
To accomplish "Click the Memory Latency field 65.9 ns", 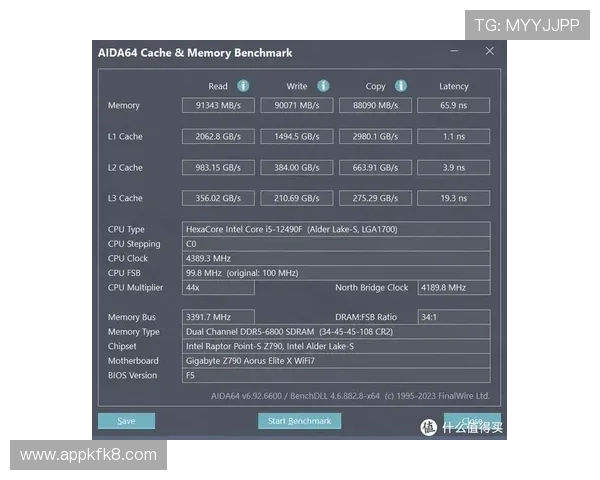I will [x=453, y=105].
